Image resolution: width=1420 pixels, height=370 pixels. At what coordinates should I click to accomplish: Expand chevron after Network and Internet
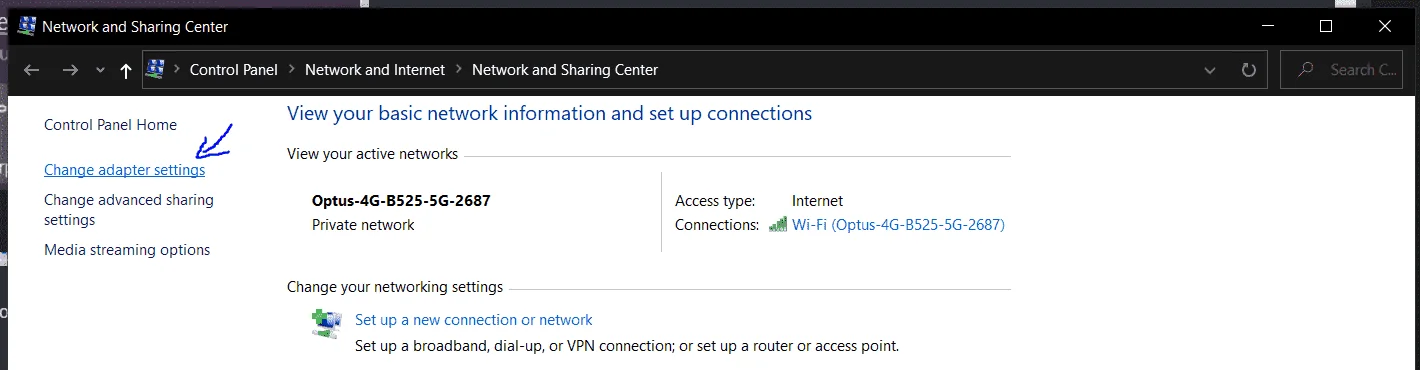point(459,70)
